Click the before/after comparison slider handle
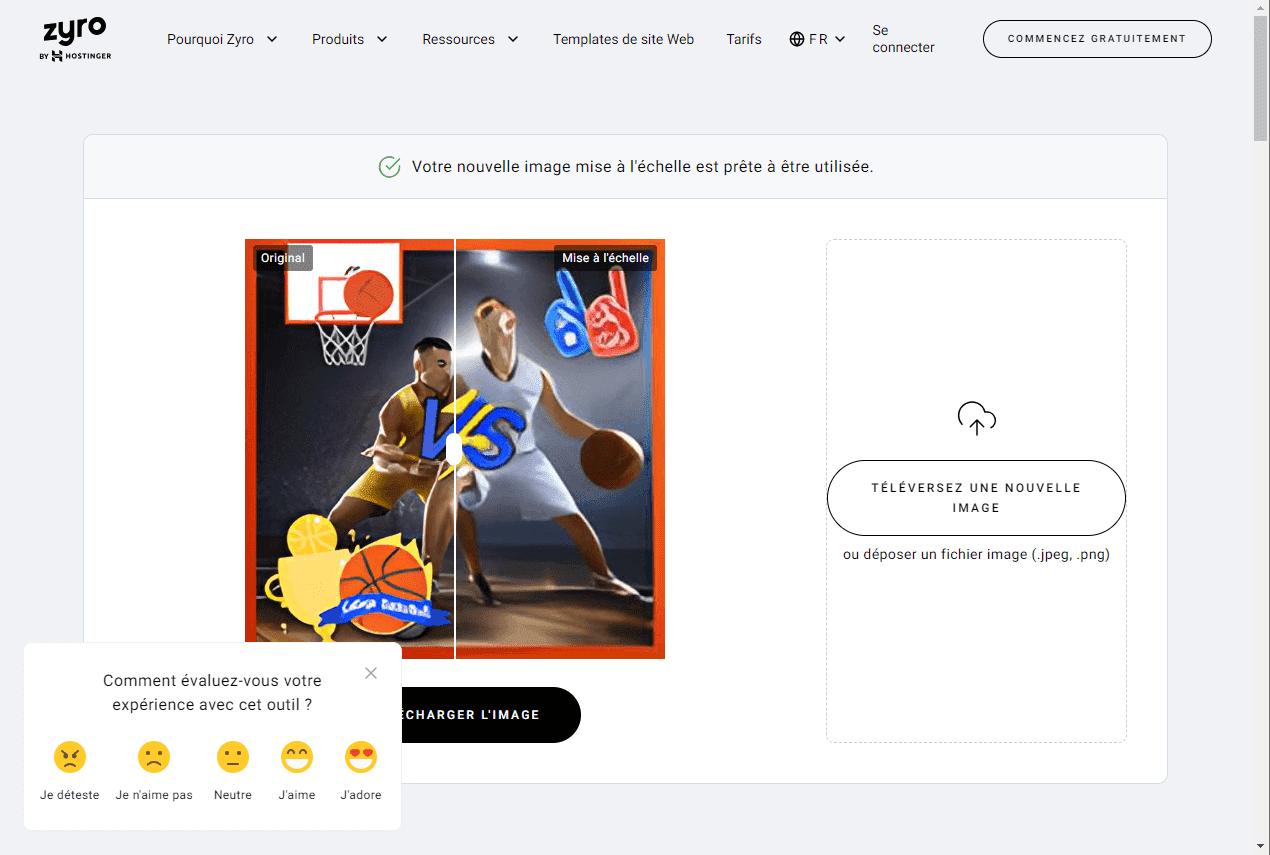 (455, 449)
